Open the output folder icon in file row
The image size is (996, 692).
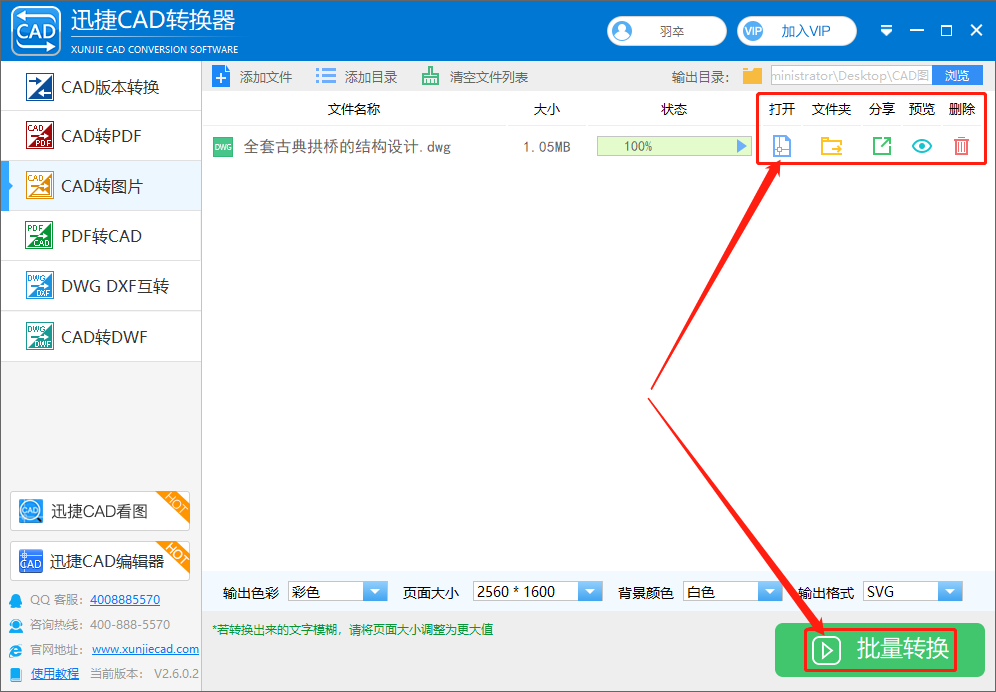click(x=831, y=146)
